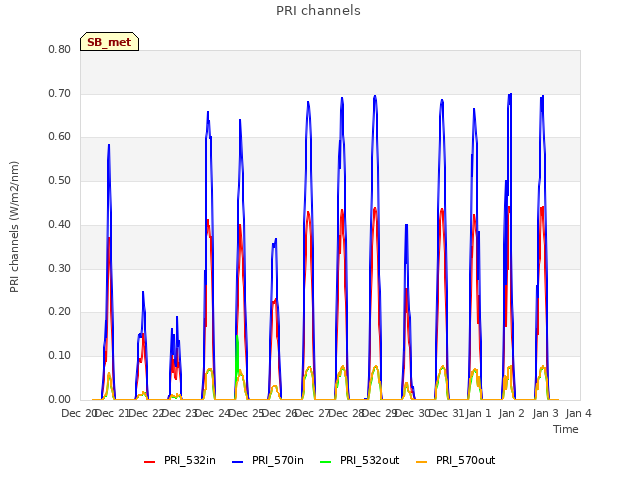The width and height of the screenshot is (640, 480).
Task: Click the Dec 20 x-axis label
Action: [x=78, y=413]
